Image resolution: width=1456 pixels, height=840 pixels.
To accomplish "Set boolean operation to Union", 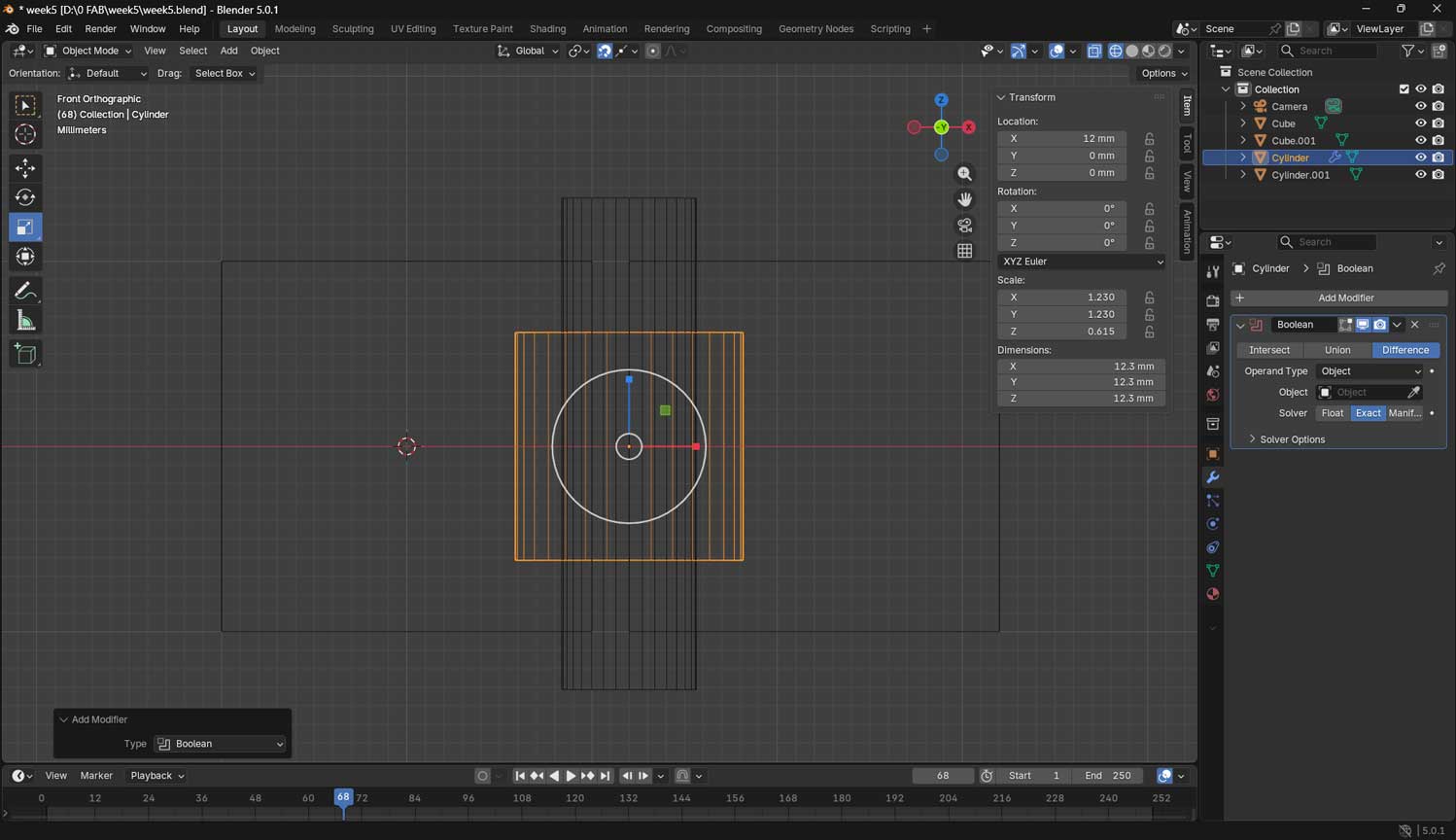I will pyautogui.click(x=1336, y=350).
